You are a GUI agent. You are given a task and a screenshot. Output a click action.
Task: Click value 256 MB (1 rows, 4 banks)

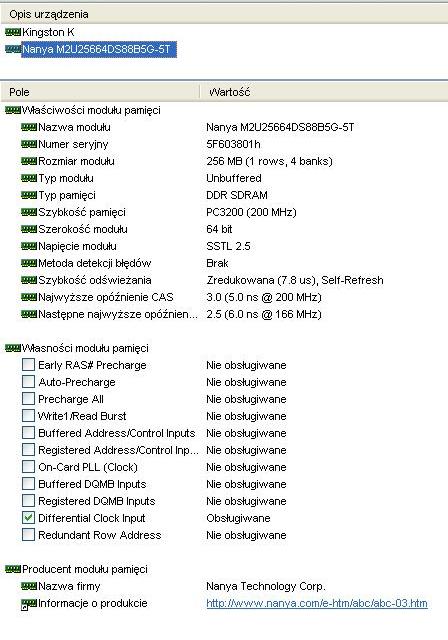point(269,161)
